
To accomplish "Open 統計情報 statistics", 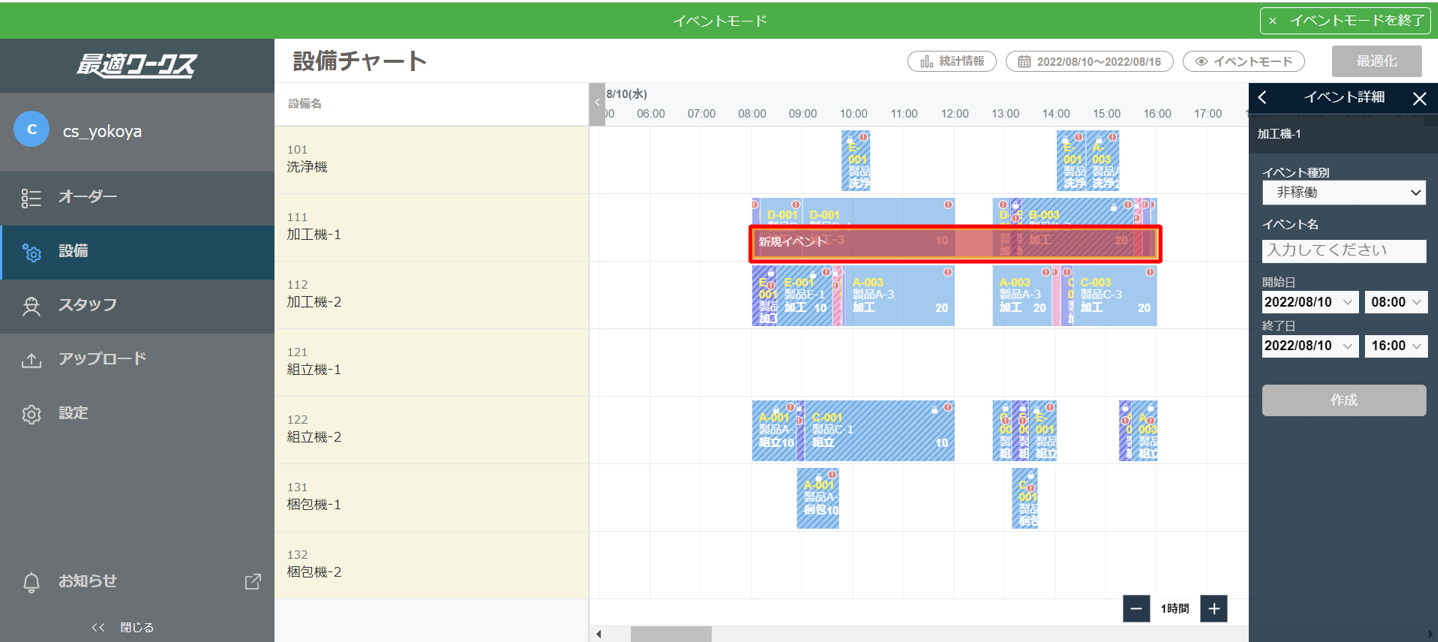I will click(952, 61).
